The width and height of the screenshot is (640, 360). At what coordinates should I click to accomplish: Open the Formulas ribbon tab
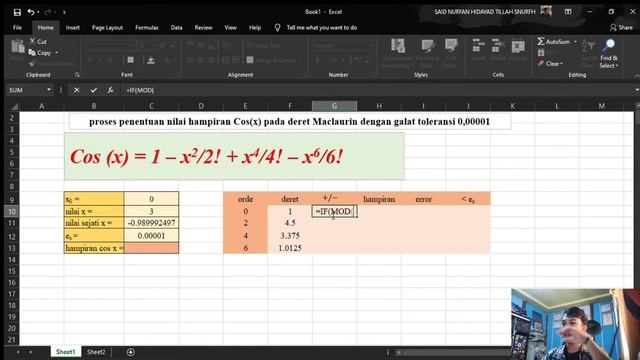[147, 27]
